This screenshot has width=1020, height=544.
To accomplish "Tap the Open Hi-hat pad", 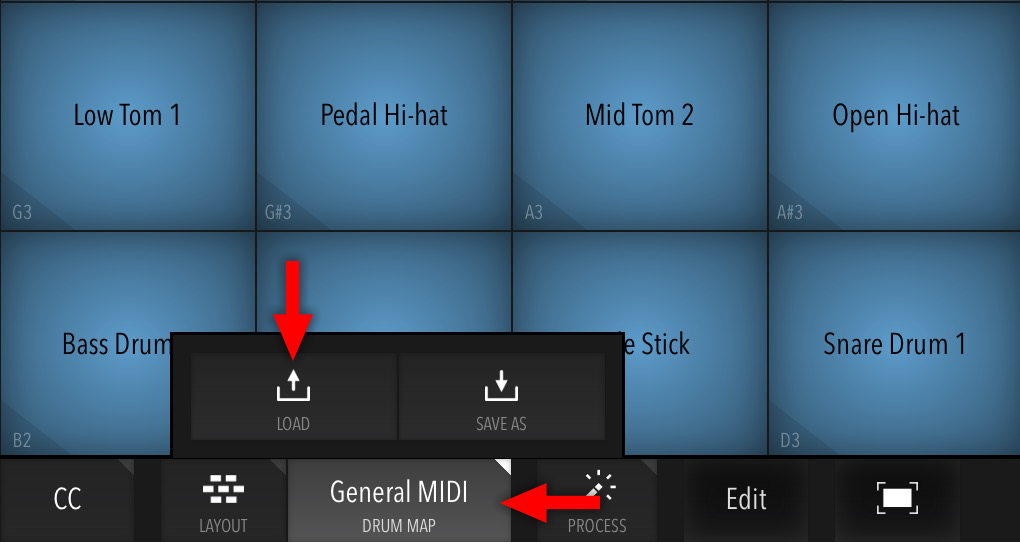I will [895, 116].
